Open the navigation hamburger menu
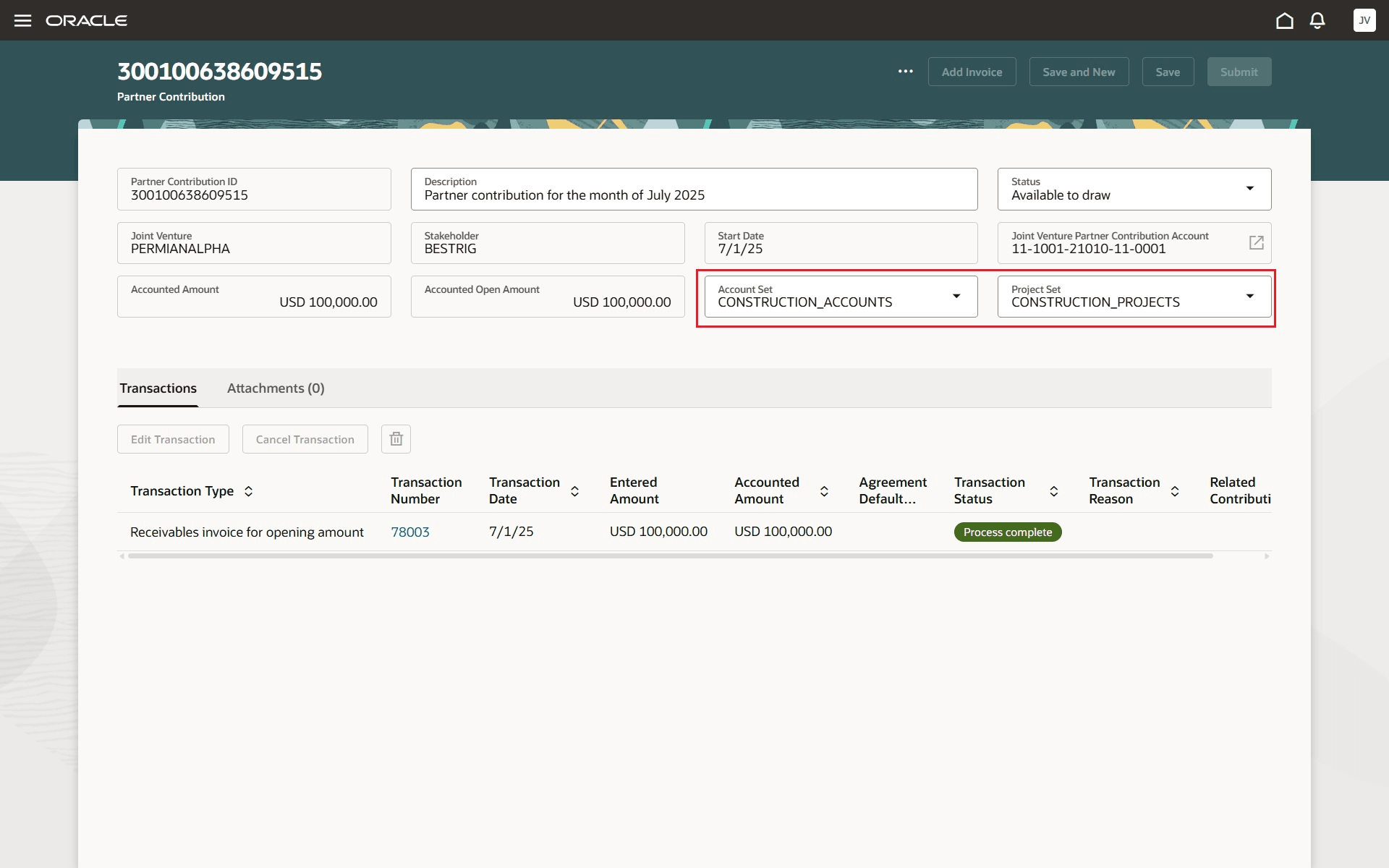 (x=23, y=20)
